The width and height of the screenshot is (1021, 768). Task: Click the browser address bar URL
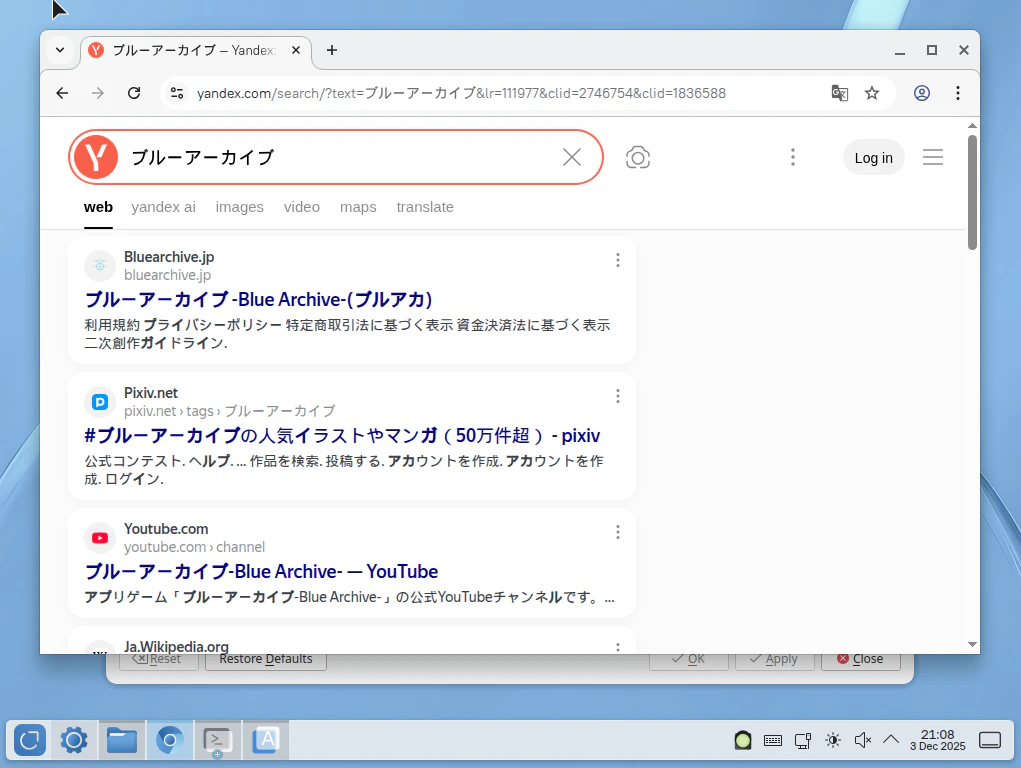point(461,93)
